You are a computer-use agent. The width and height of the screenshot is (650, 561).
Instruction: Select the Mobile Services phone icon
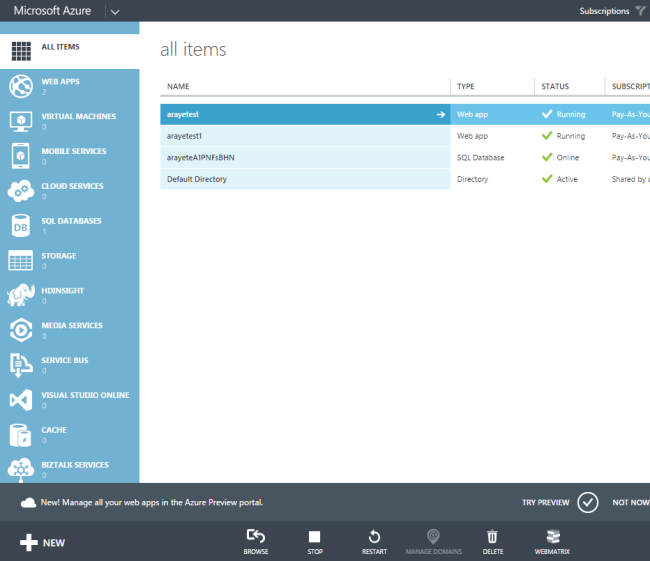click(x=21, y=156)
